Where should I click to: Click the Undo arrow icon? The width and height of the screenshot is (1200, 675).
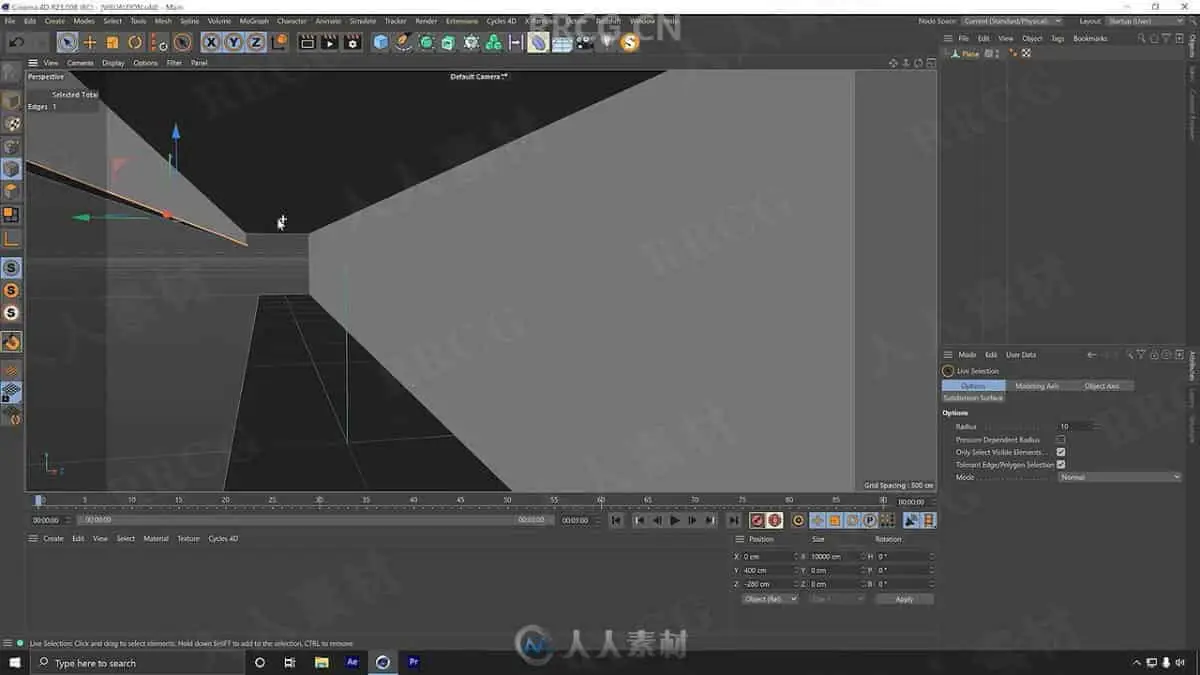point(17,42)
